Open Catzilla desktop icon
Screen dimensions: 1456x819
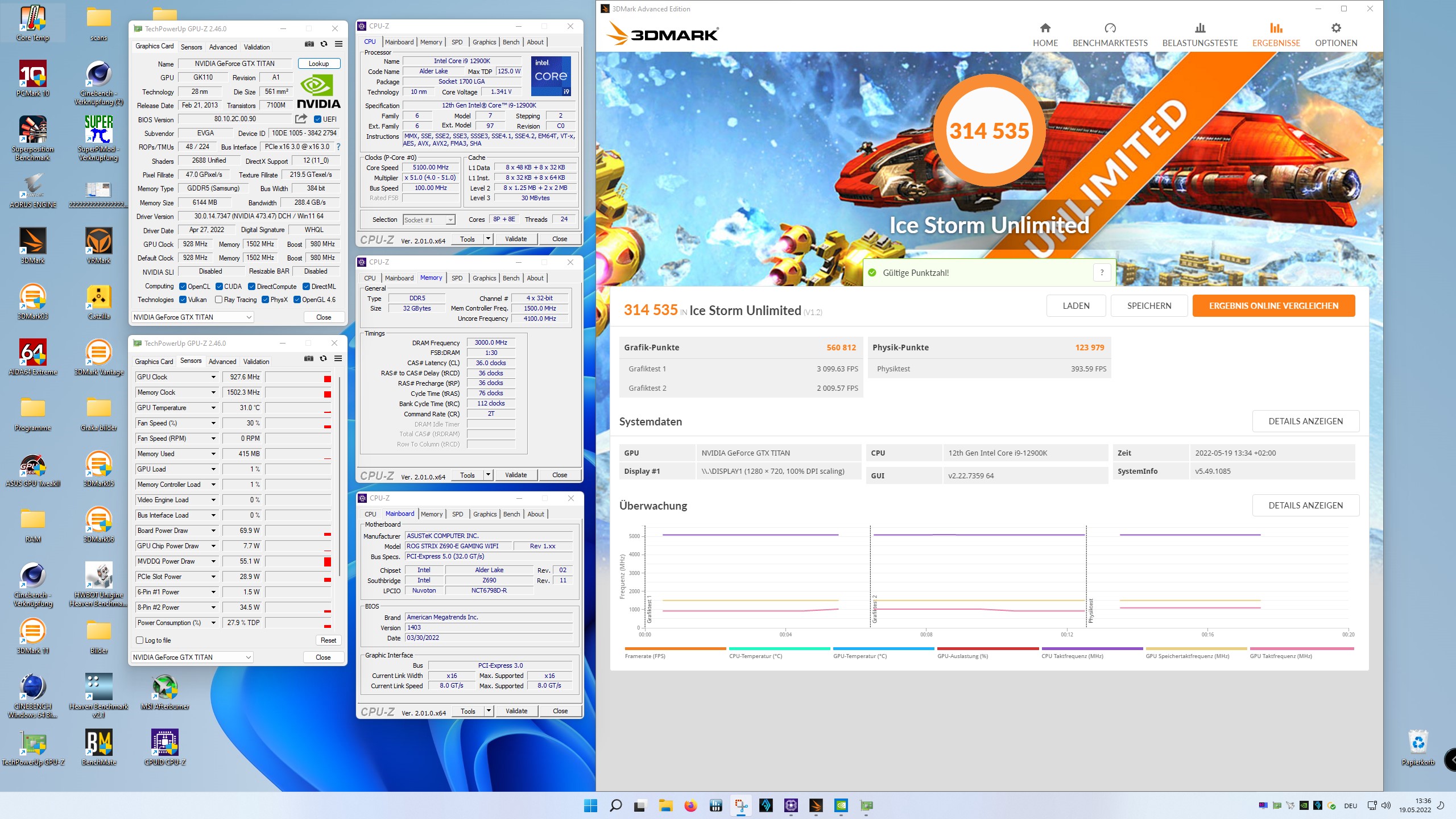pos(99,301)
